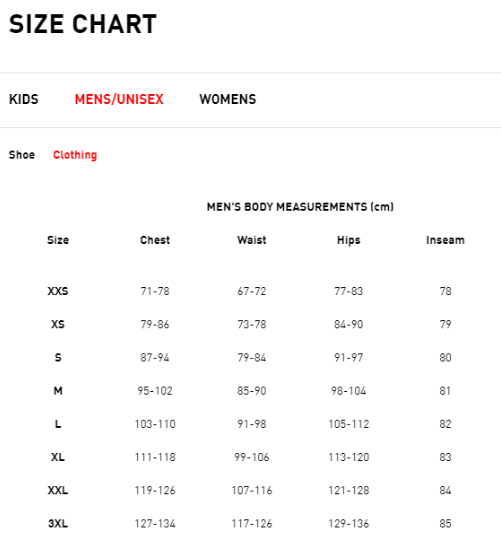The image size is (501, 546).
Task: Click the Hips column header
Action: (349, 240)
